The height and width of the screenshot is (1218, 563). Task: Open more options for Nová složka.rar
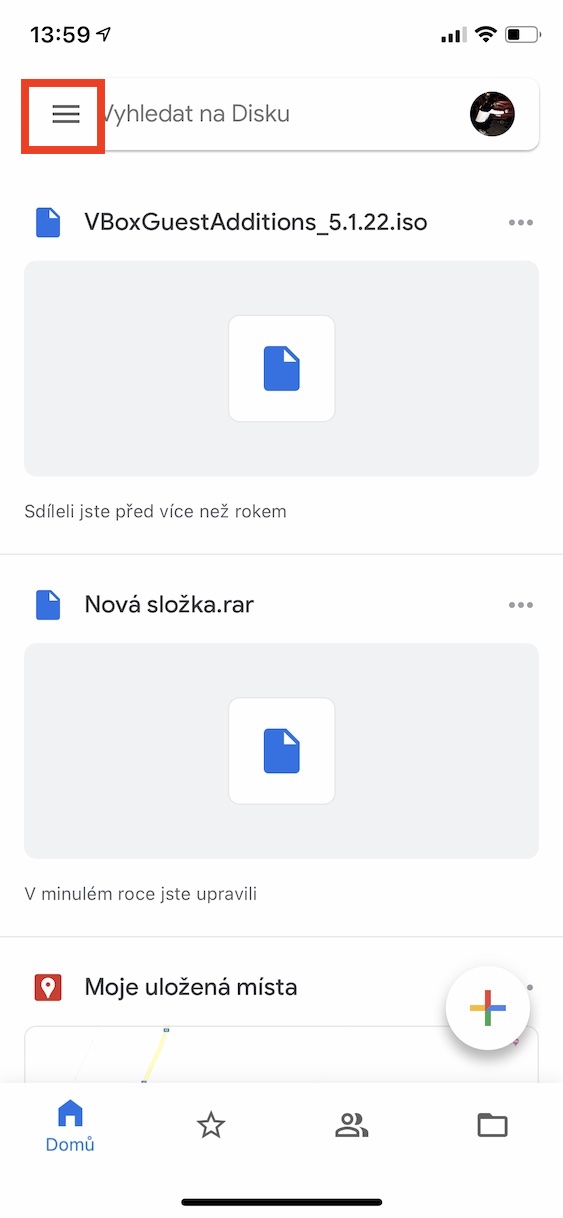[521, 605]
